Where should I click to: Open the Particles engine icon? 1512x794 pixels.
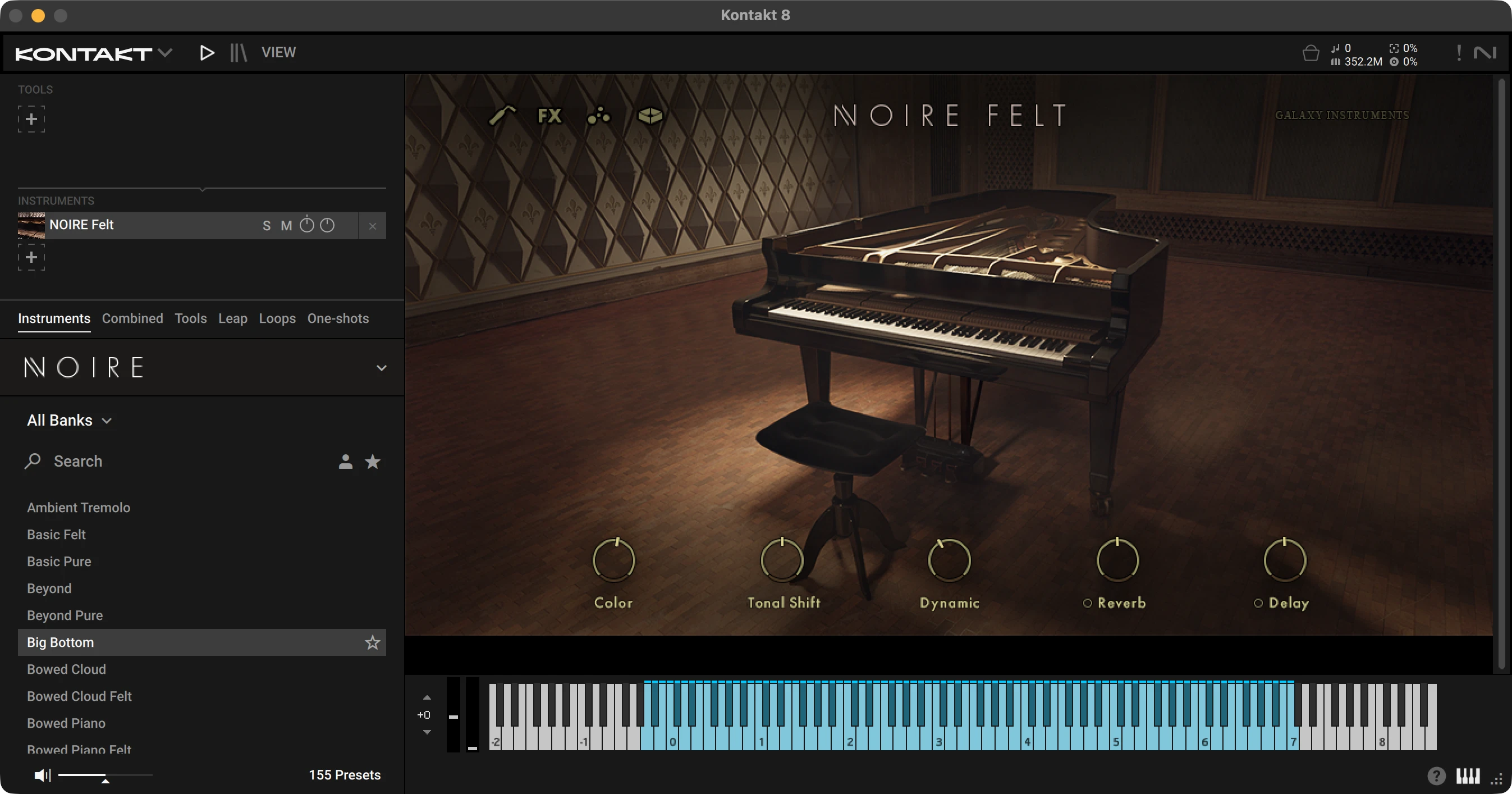(x=599, y=116)
